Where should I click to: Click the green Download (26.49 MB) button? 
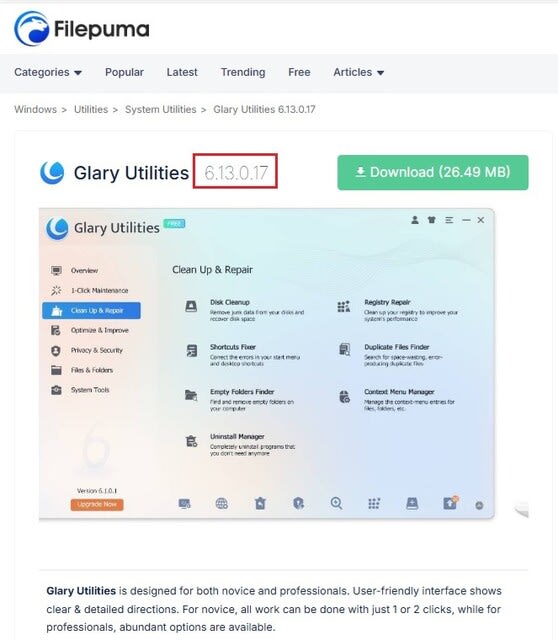(433, 172)
